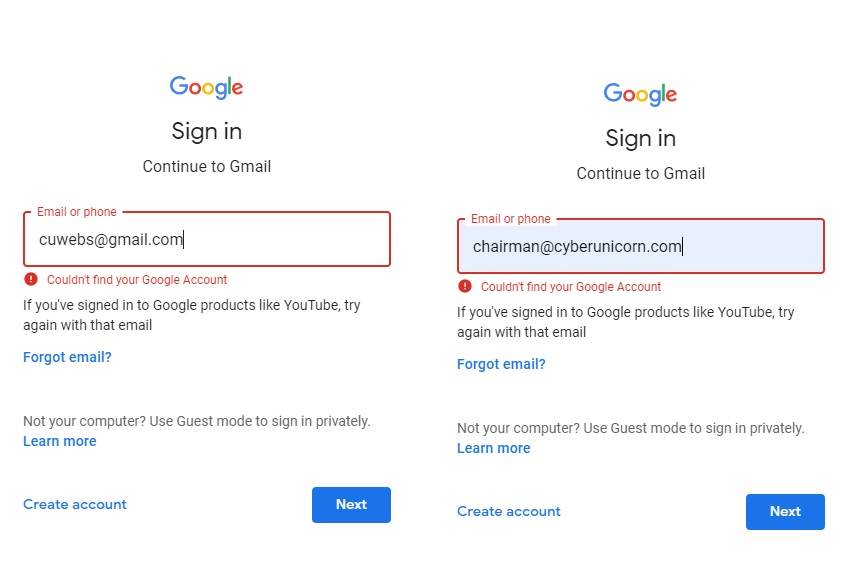Click Continue to Gmail text above chairman@cyberunicorn.com
865x577 pixels.
(640, 173)
